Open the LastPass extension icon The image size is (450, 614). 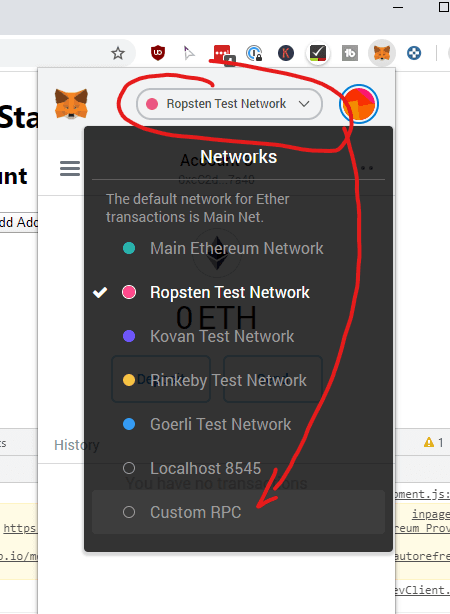click(x=224, y=54)
